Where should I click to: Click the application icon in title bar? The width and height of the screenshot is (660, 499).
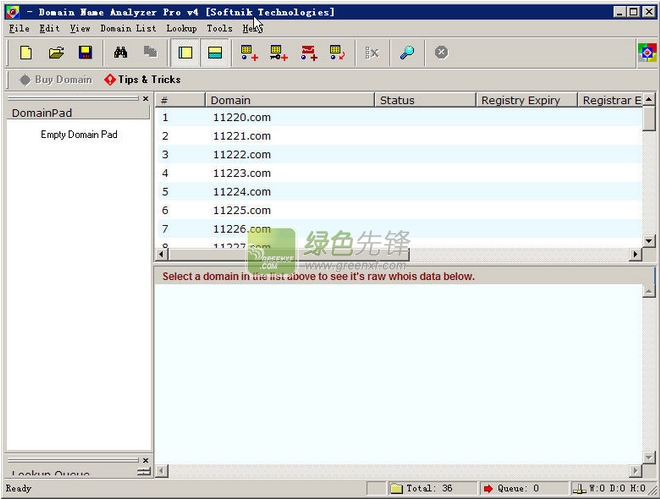pyautogui.click(x=13, y=12)
